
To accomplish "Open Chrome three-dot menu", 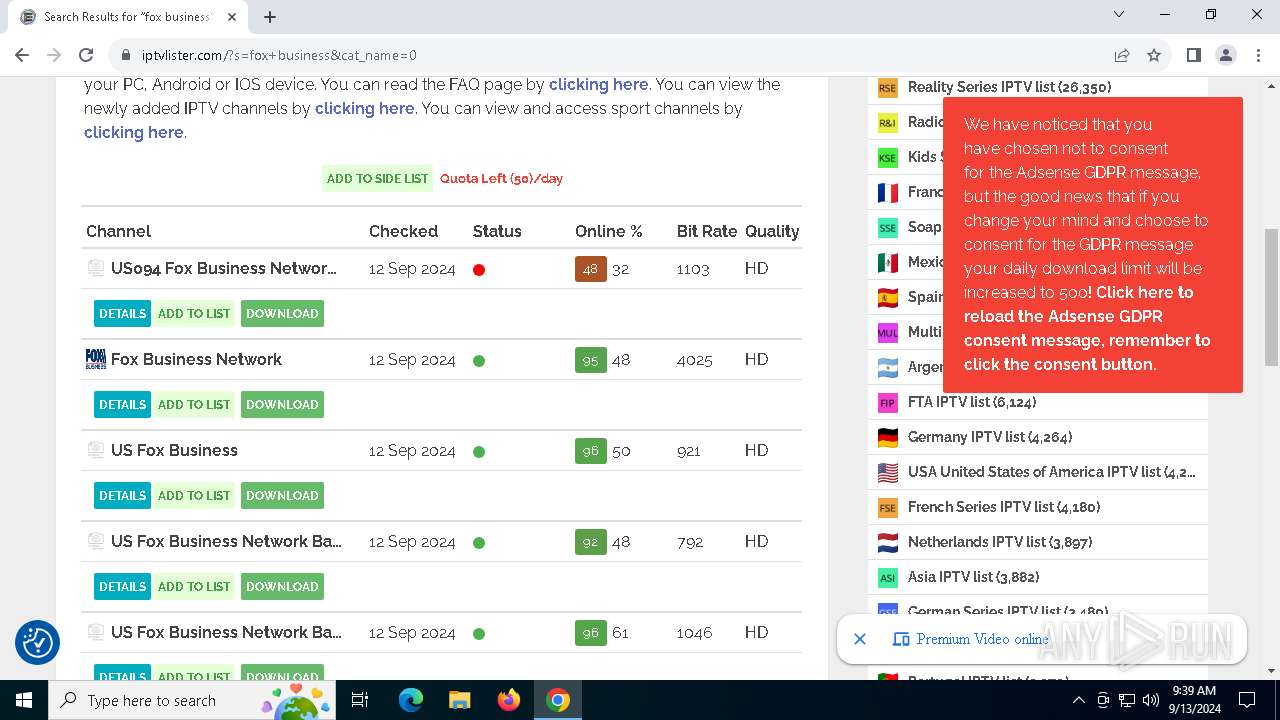I will tap(1257, 55).
